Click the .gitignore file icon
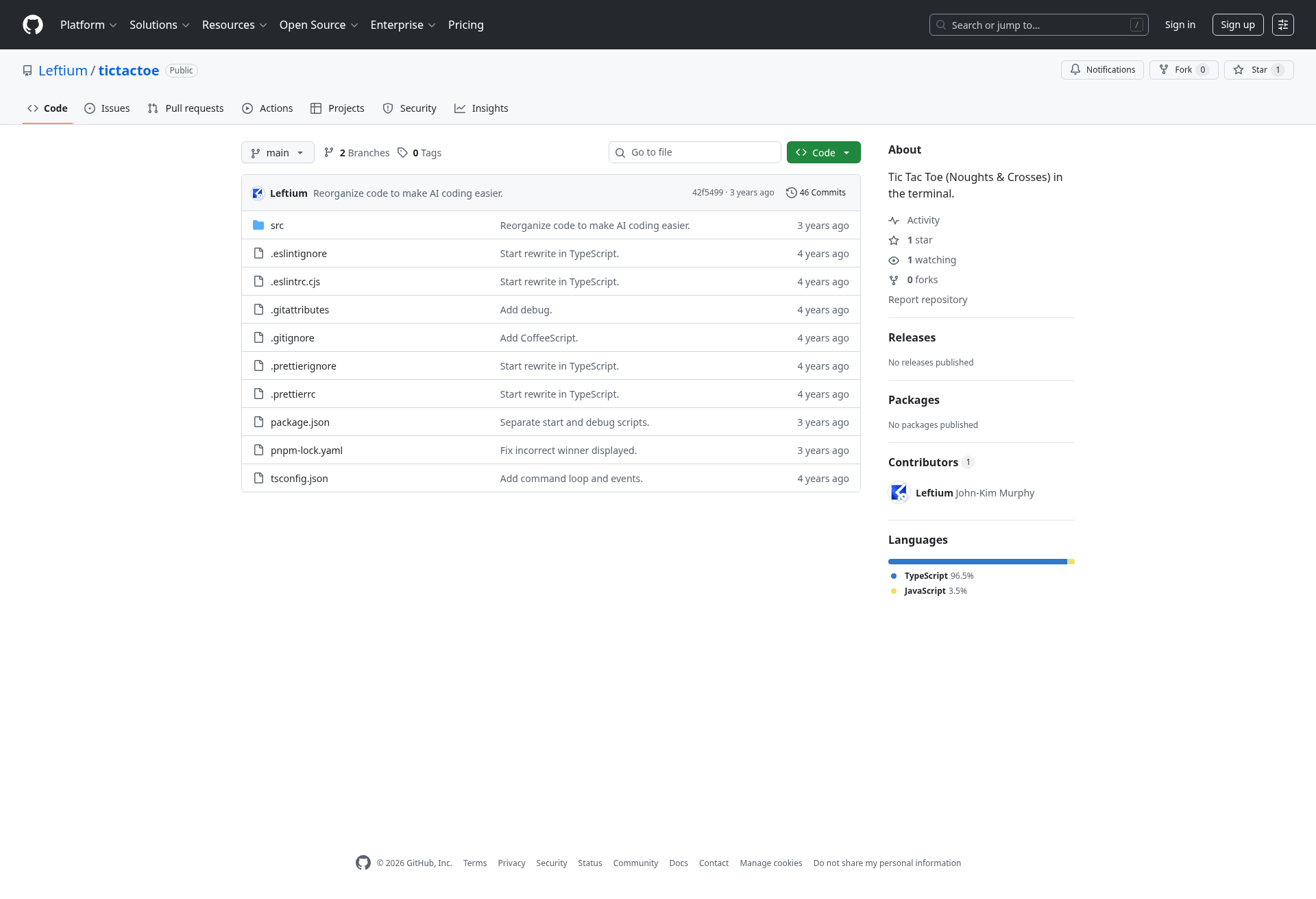This screenshot has width=1316, height=899. 258,337
